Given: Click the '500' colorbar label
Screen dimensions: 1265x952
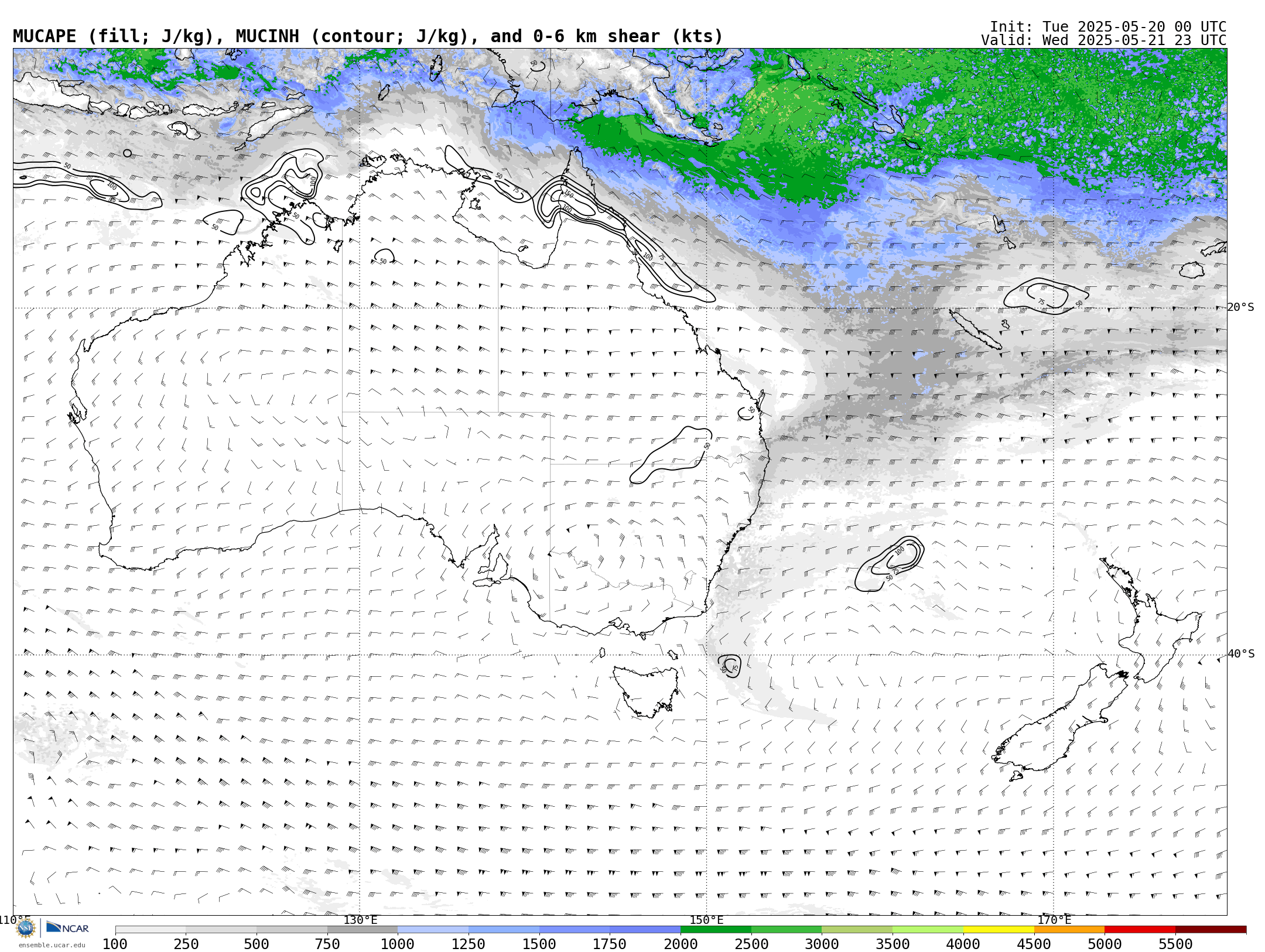Looking at the screenshot, I should 257,944.
